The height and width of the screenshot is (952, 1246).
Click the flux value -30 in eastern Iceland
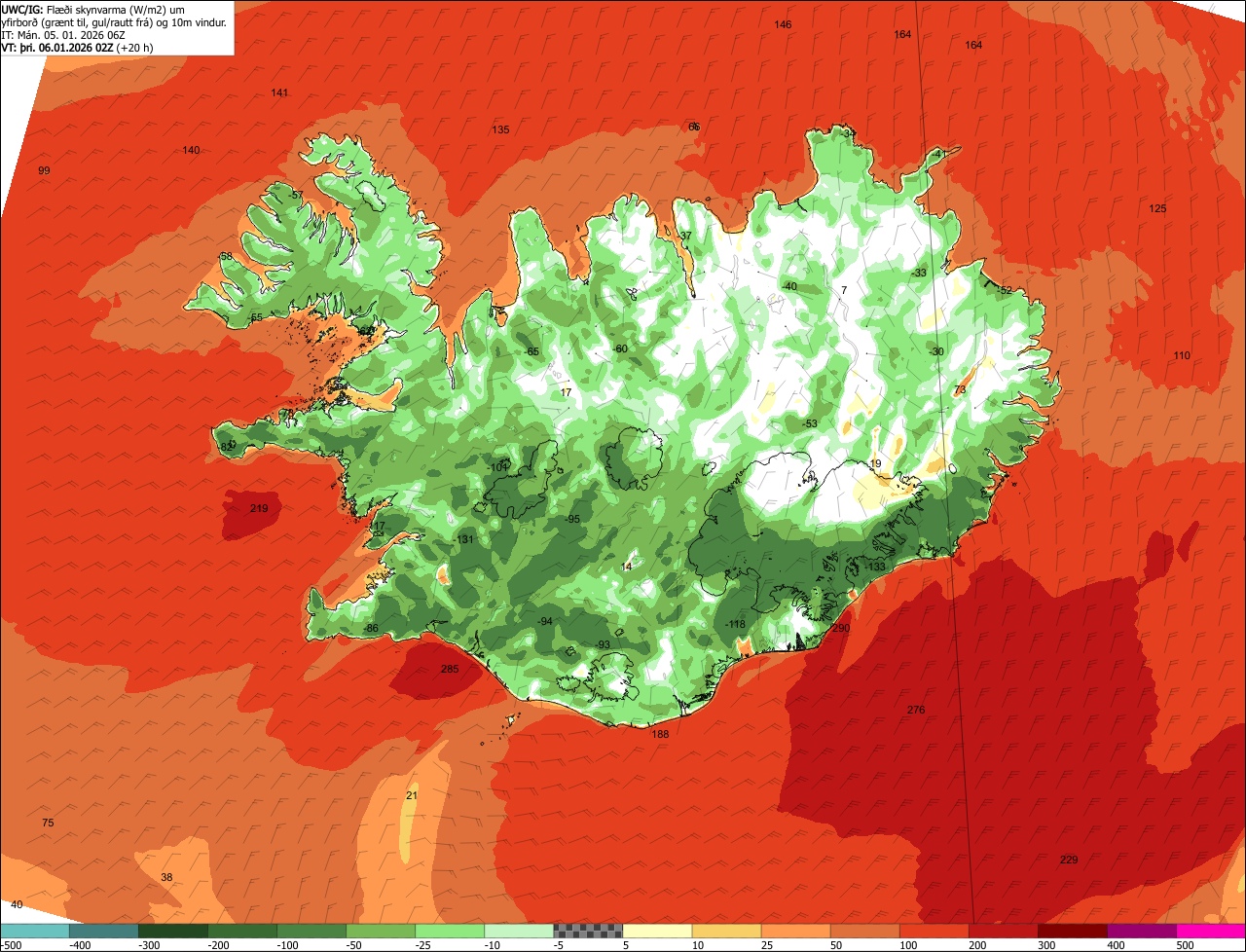pos(936,351)
